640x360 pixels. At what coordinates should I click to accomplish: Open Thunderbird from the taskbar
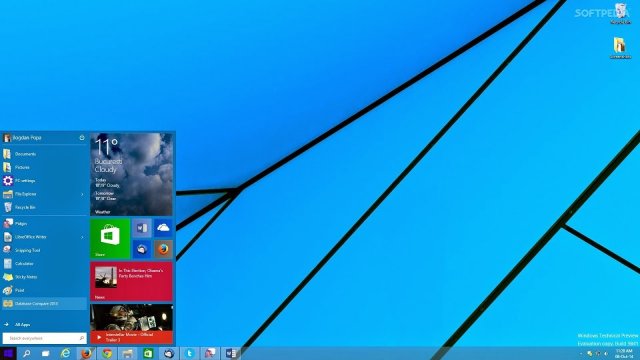click(x=169, y=353)
